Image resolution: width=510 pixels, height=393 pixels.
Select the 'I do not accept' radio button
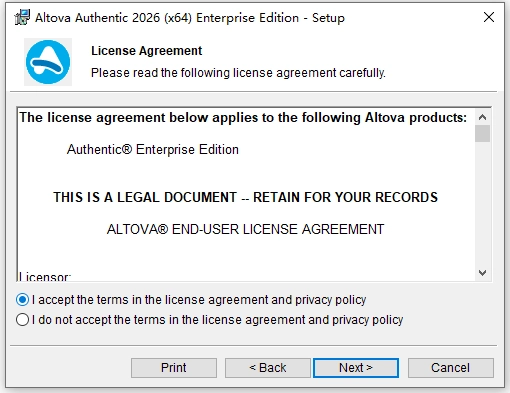tap(22, 320)
